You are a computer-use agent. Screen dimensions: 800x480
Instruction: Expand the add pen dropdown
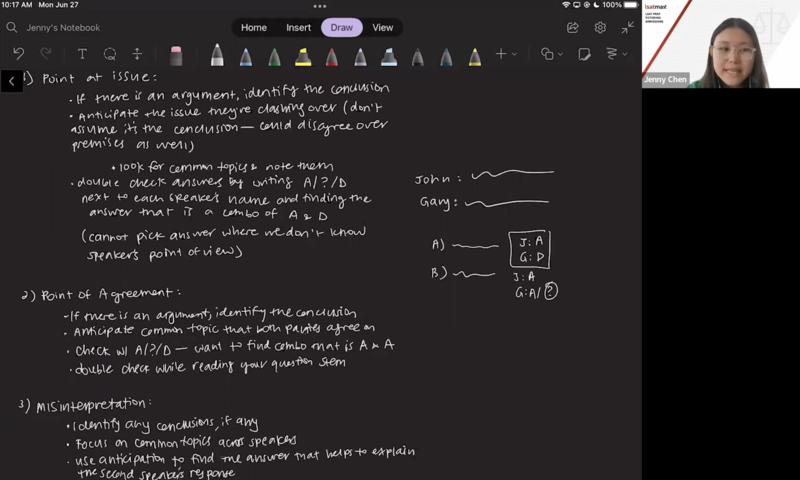505,54
